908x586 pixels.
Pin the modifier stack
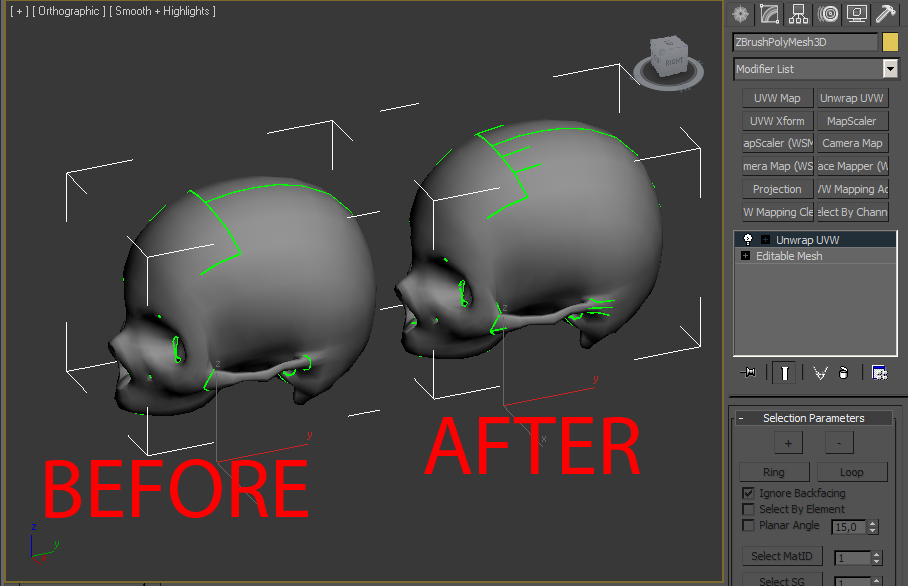(x=749, y=372)
